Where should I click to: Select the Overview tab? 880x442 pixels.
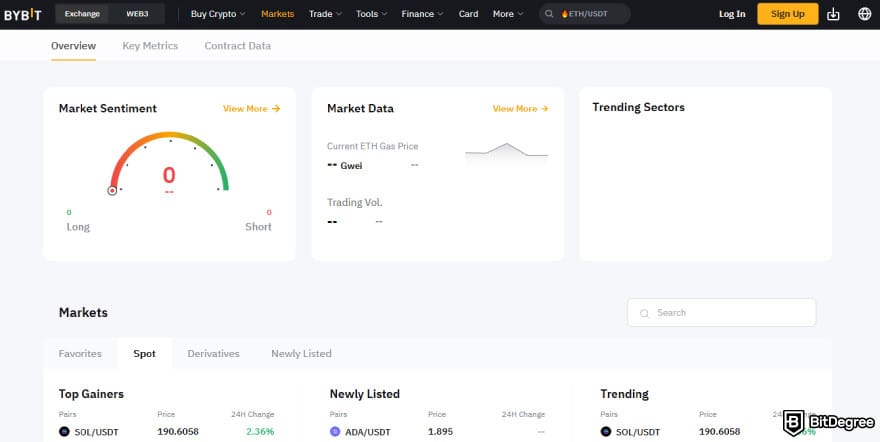point(74,46)
